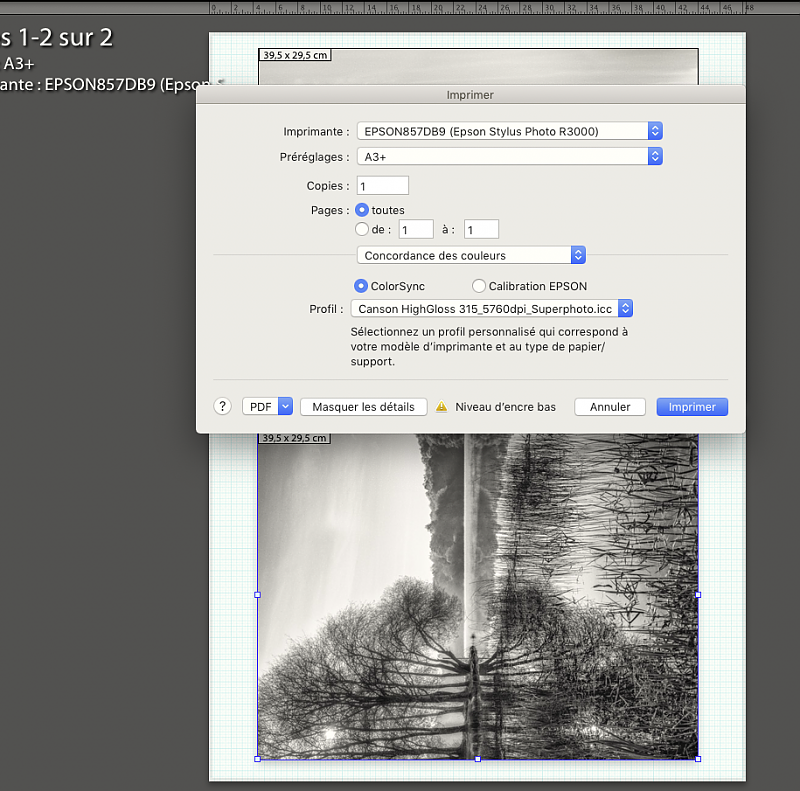Enable the ColorSync radio option
The width and height of the screenshot is (800, 791).
click(x=362, y=286)
